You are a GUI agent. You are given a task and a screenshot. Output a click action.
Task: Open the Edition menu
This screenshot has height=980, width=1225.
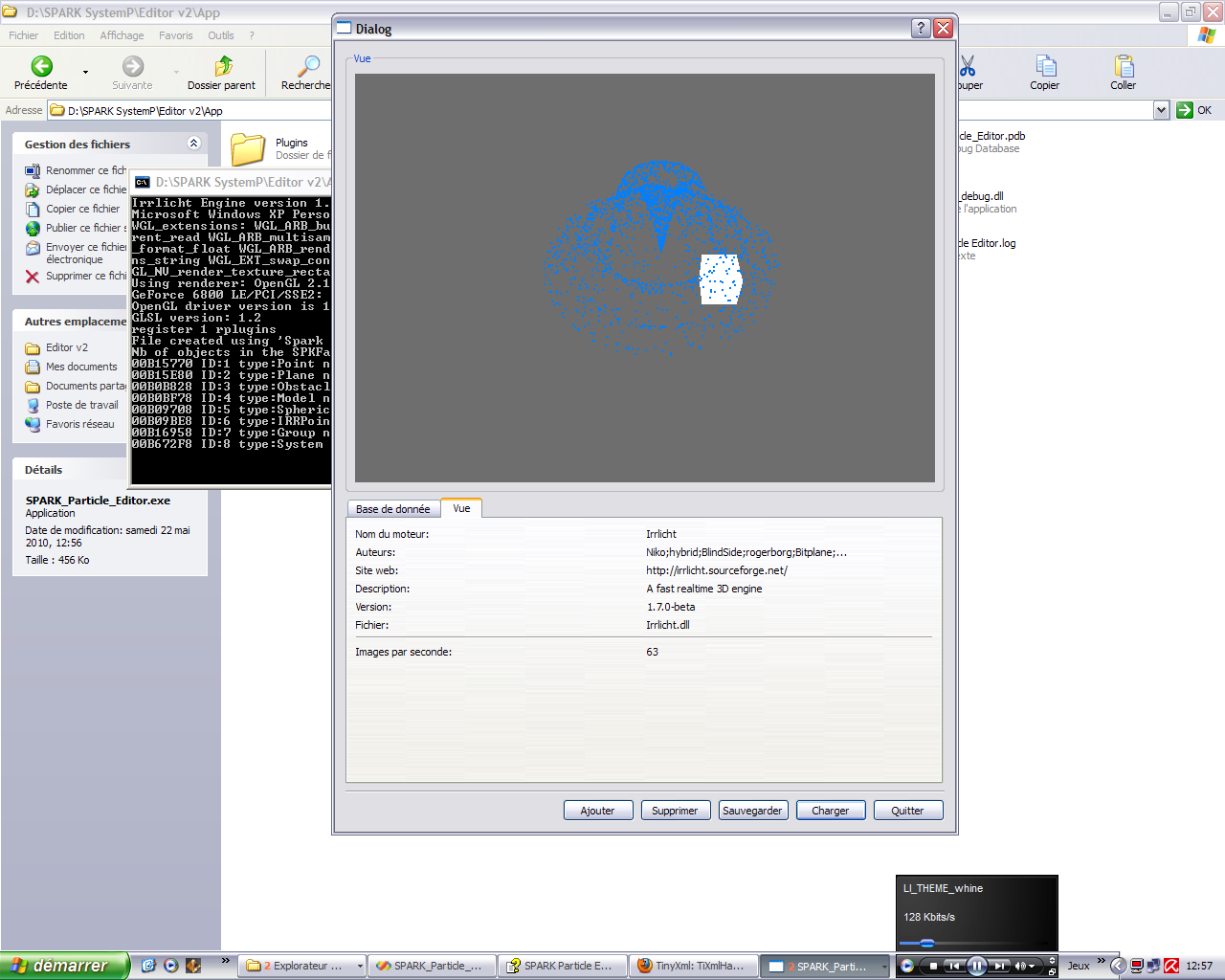(x=69, y=35)
